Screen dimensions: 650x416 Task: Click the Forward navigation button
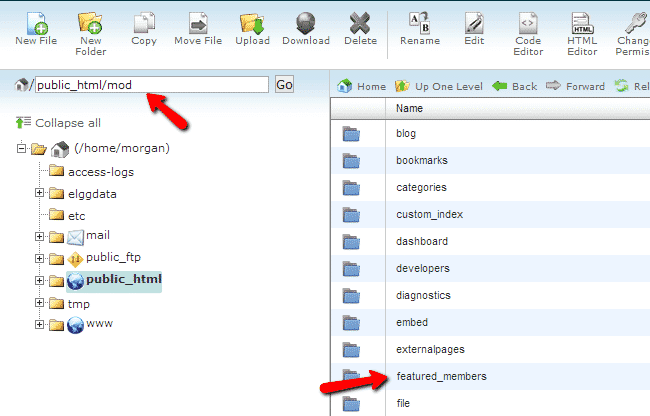(575, 86)
